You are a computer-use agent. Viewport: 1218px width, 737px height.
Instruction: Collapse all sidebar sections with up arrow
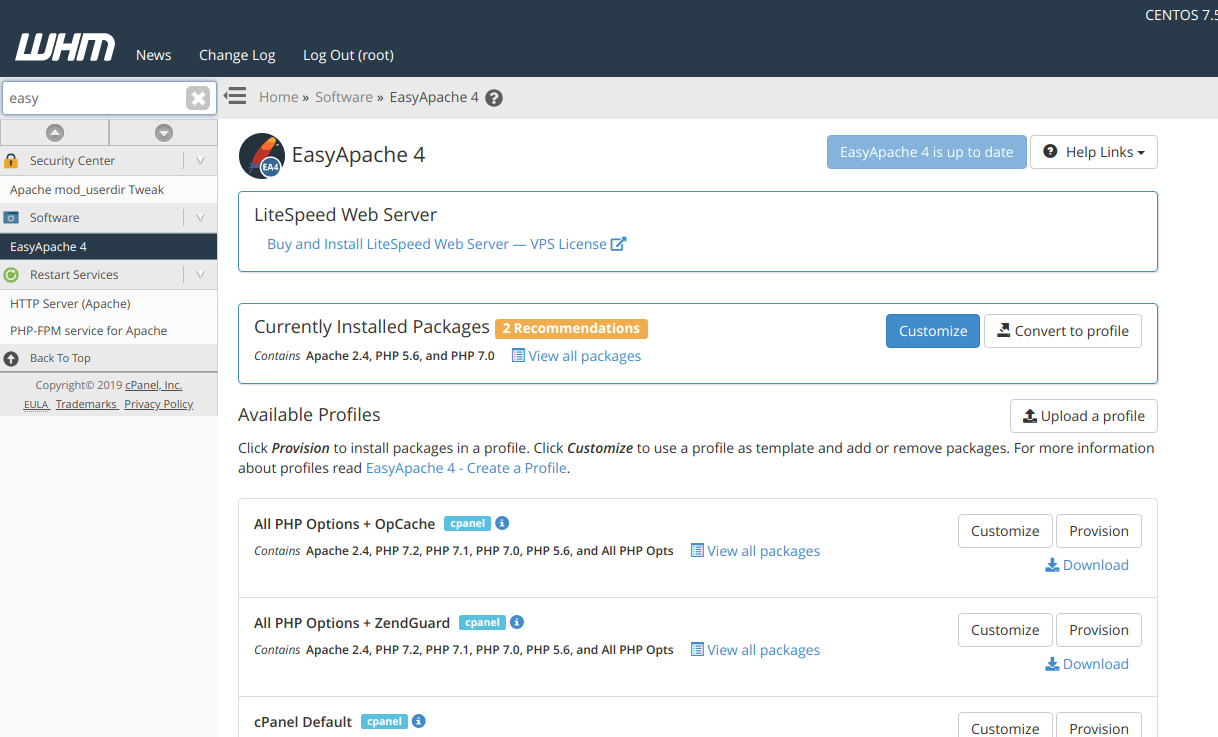55,132
